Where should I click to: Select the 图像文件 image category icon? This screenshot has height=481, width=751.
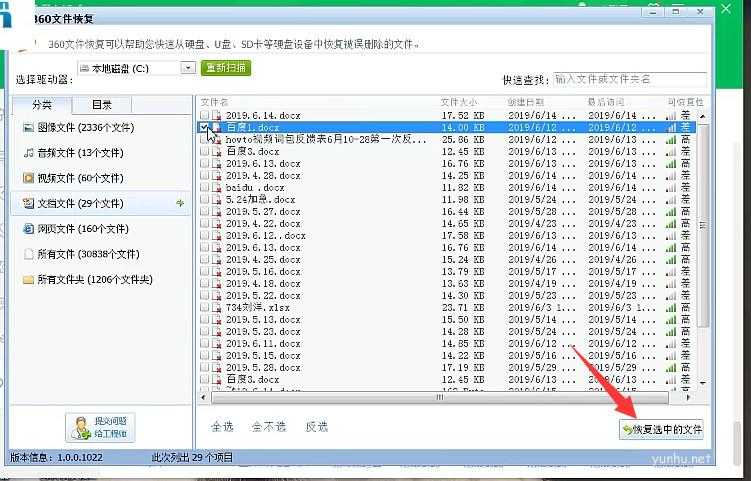28,127
